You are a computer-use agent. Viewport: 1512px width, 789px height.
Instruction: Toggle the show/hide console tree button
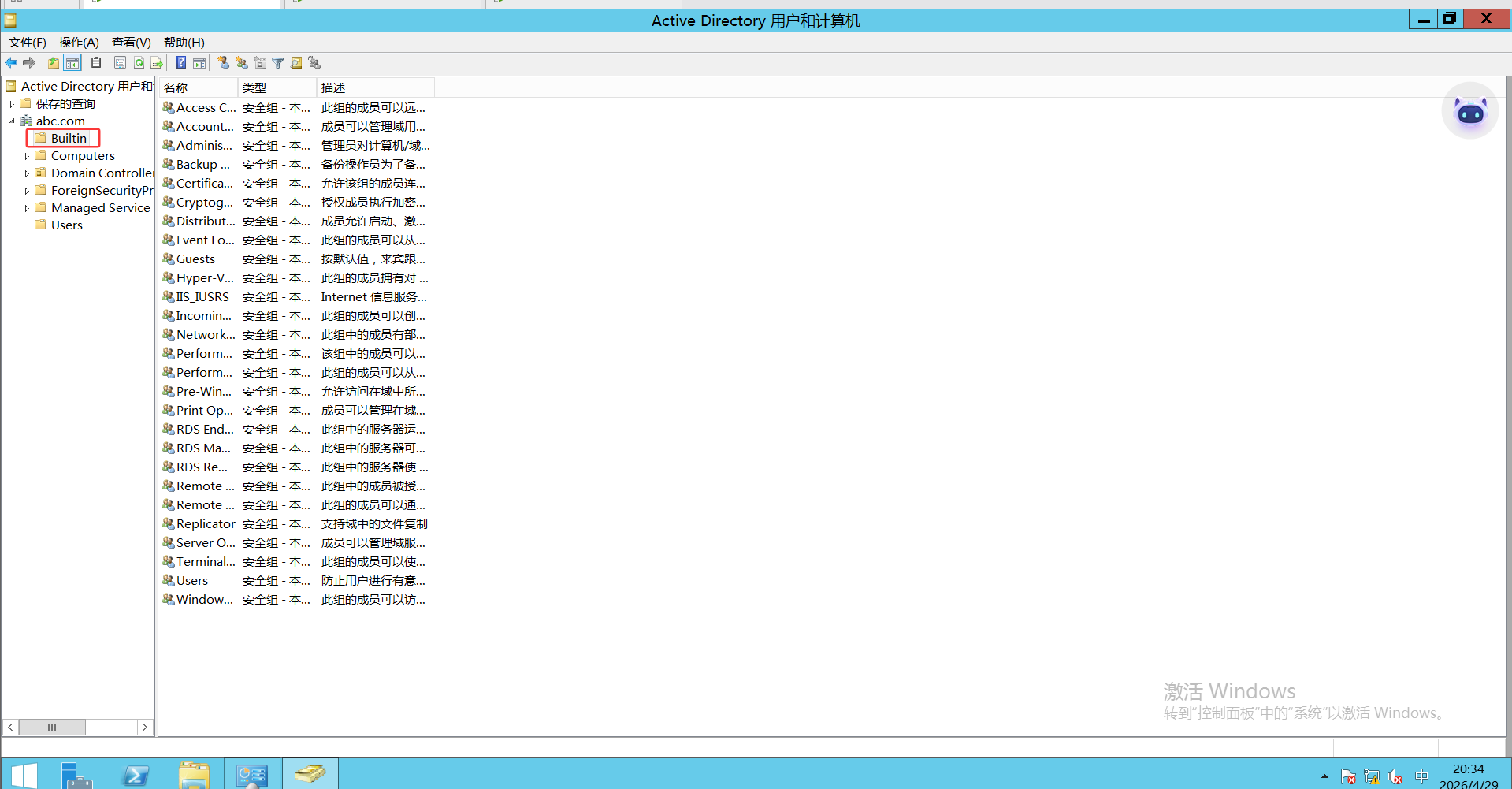tap(72, 63)
